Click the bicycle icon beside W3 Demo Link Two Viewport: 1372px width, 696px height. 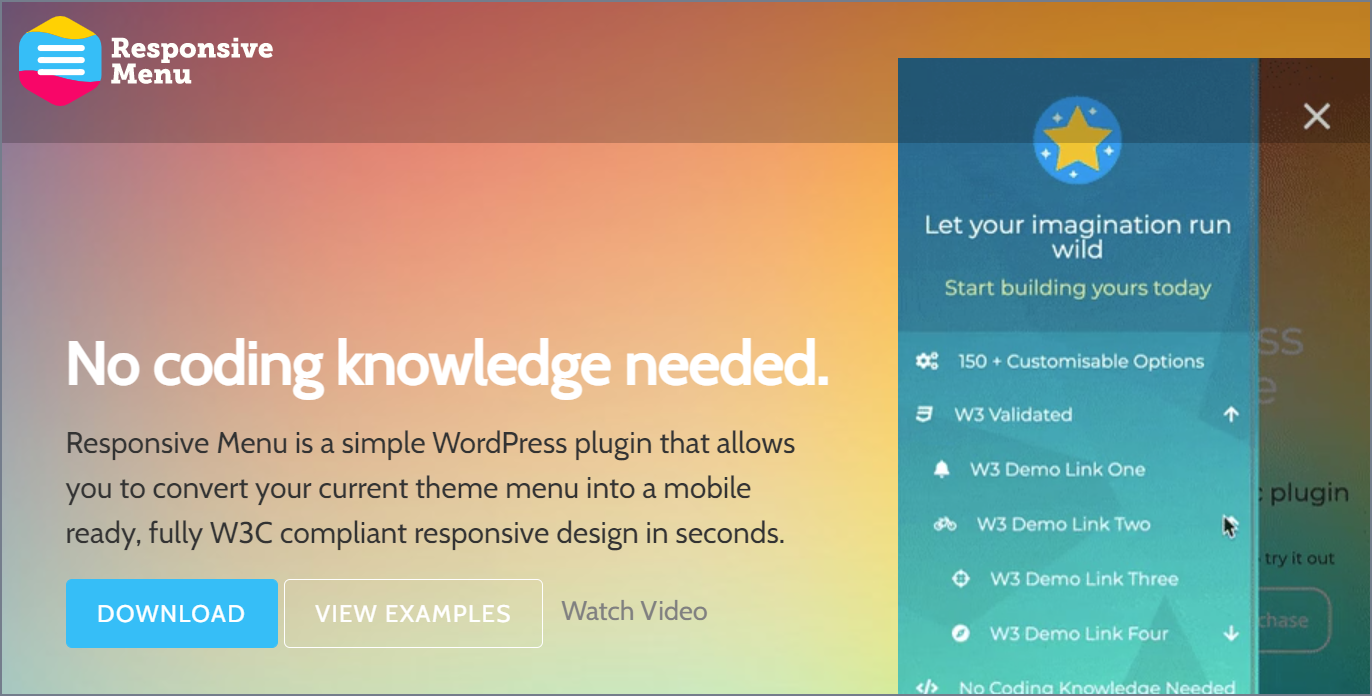point(945,524)
